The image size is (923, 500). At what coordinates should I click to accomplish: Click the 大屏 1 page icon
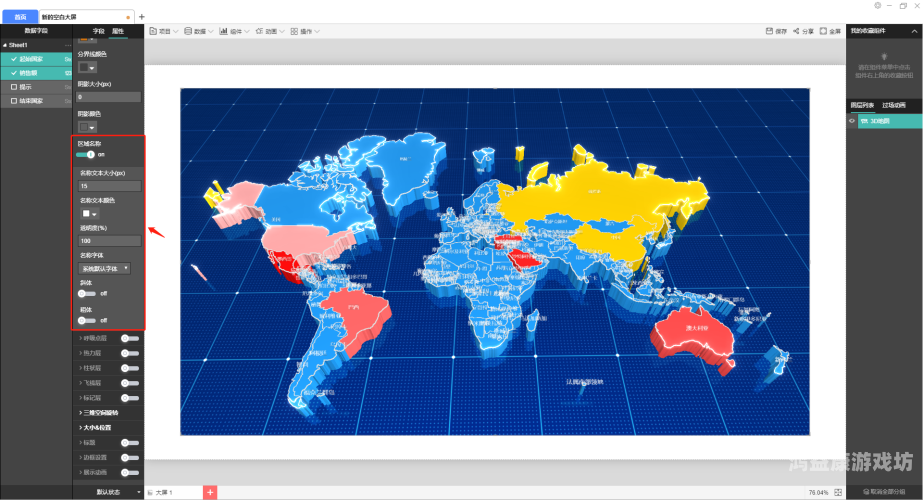point(150,492)
